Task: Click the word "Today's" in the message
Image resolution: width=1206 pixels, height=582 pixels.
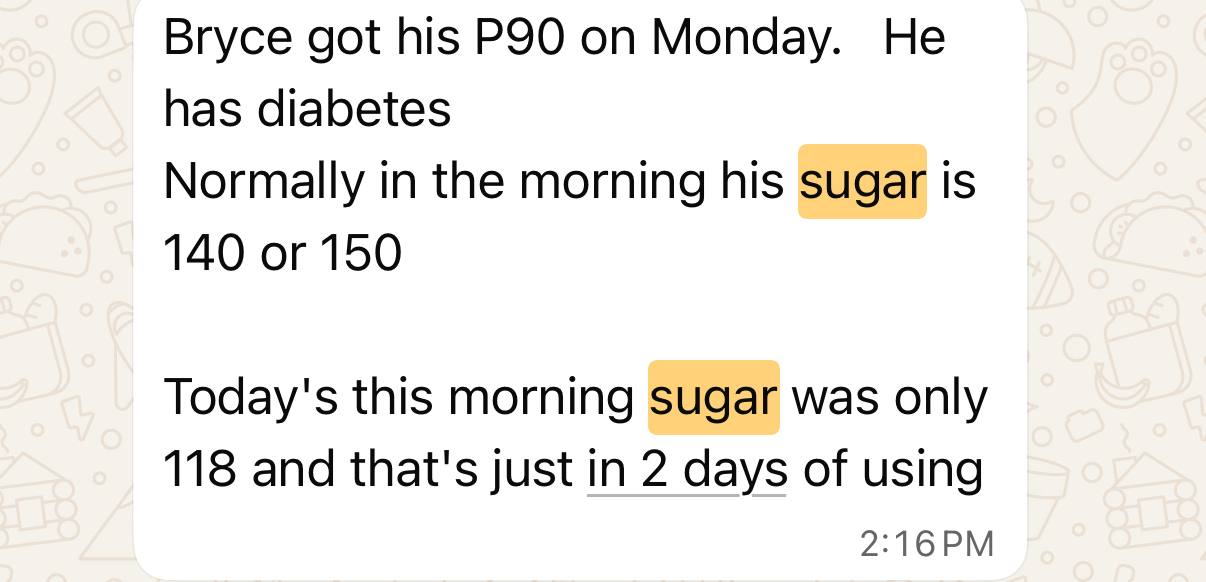Action: (250, 397)
